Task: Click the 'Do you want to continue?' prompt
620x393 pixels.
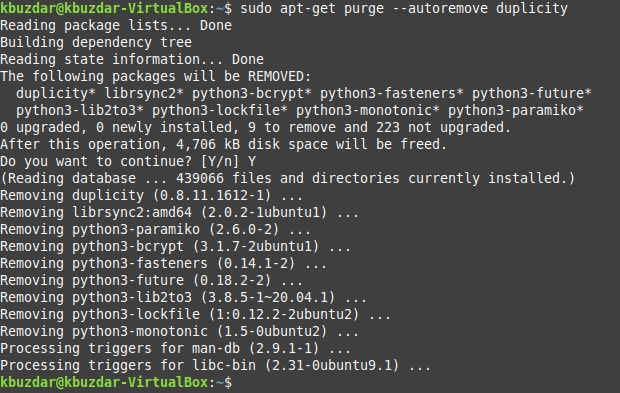Action: (128, 161)
